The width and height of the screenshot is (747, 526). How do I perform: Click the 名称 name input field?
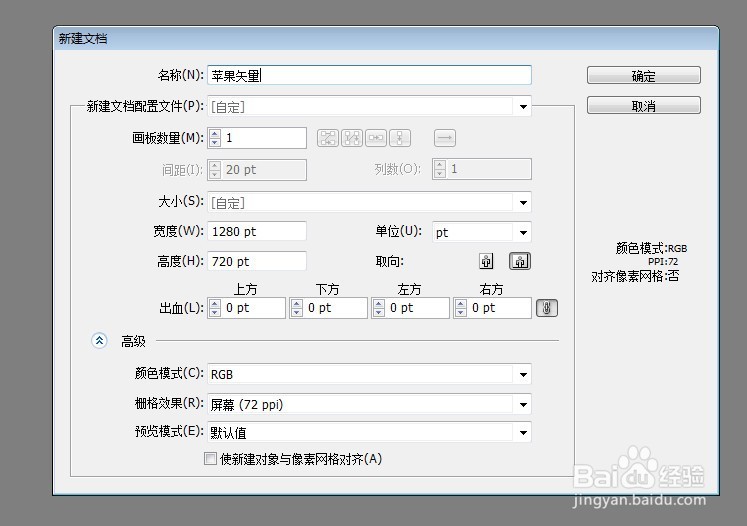click(x=369, y=75)
